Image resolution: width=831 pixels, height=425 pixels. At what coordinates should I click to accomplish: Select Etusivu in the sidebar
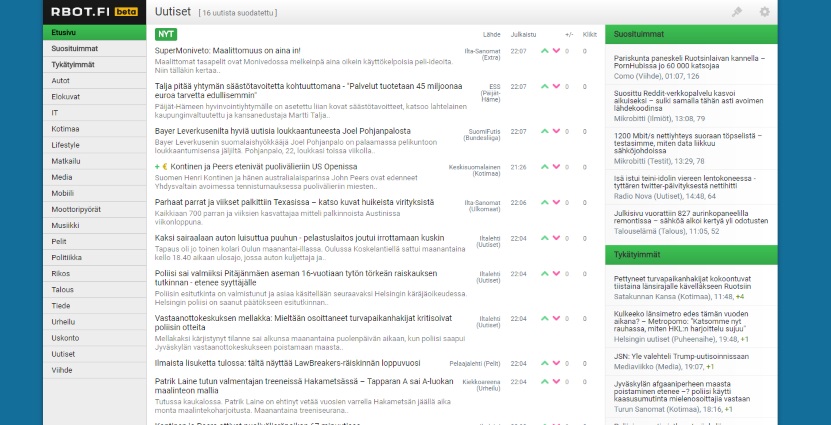pos(94,33)
